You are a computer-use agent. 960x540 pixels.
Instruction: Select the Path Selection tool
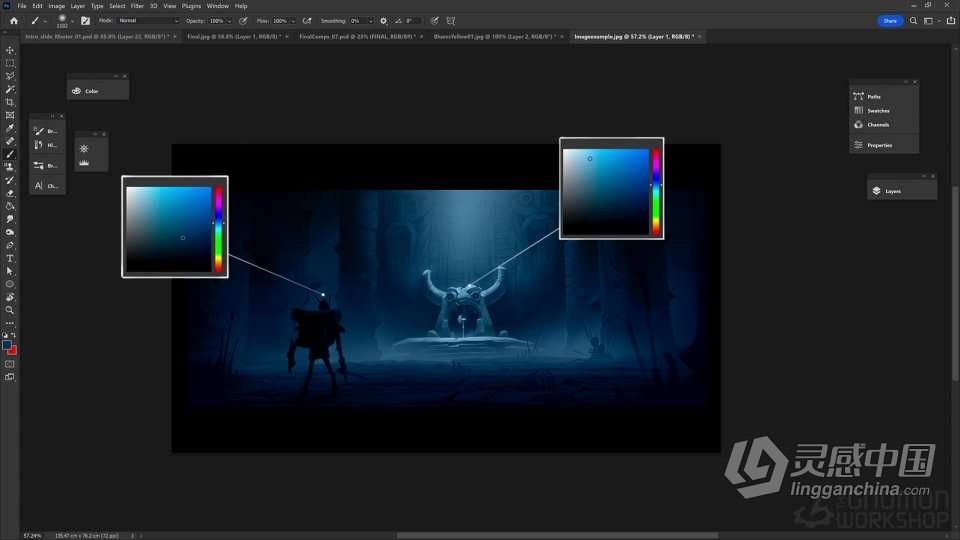(x=10, y=271)
